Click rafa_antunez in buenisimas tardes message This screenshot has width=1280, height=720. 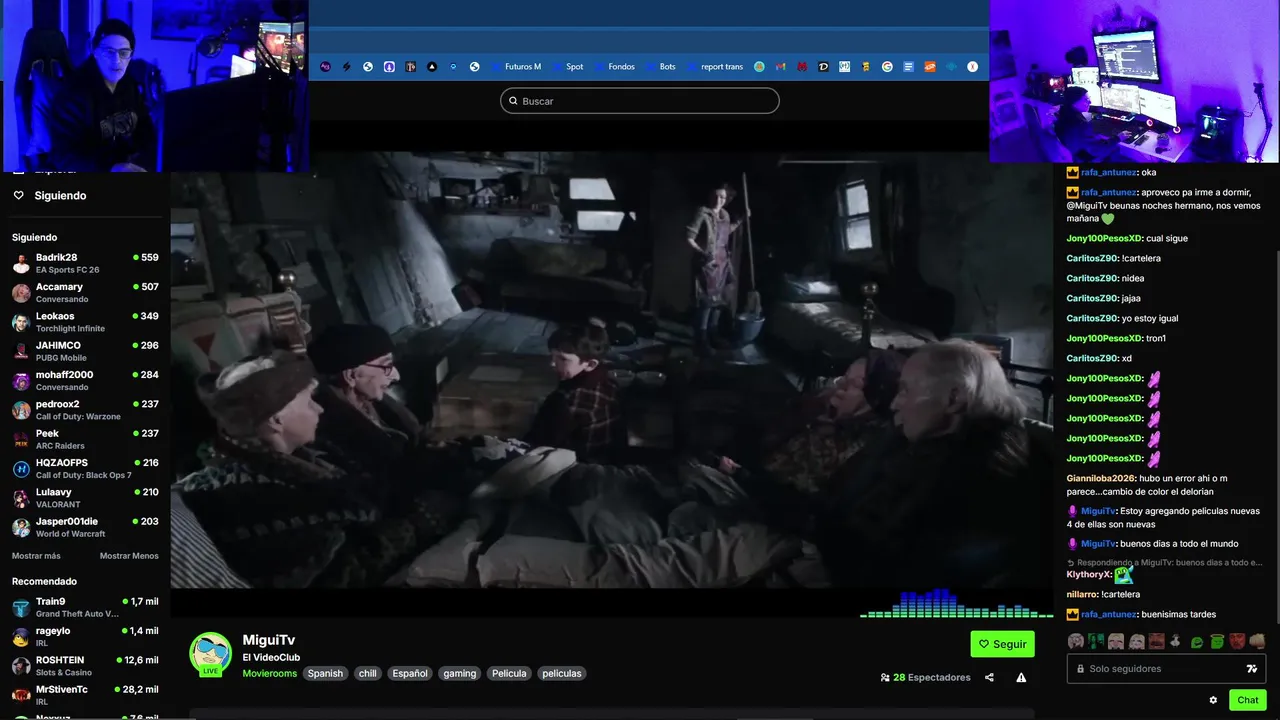pos(1109,614)
